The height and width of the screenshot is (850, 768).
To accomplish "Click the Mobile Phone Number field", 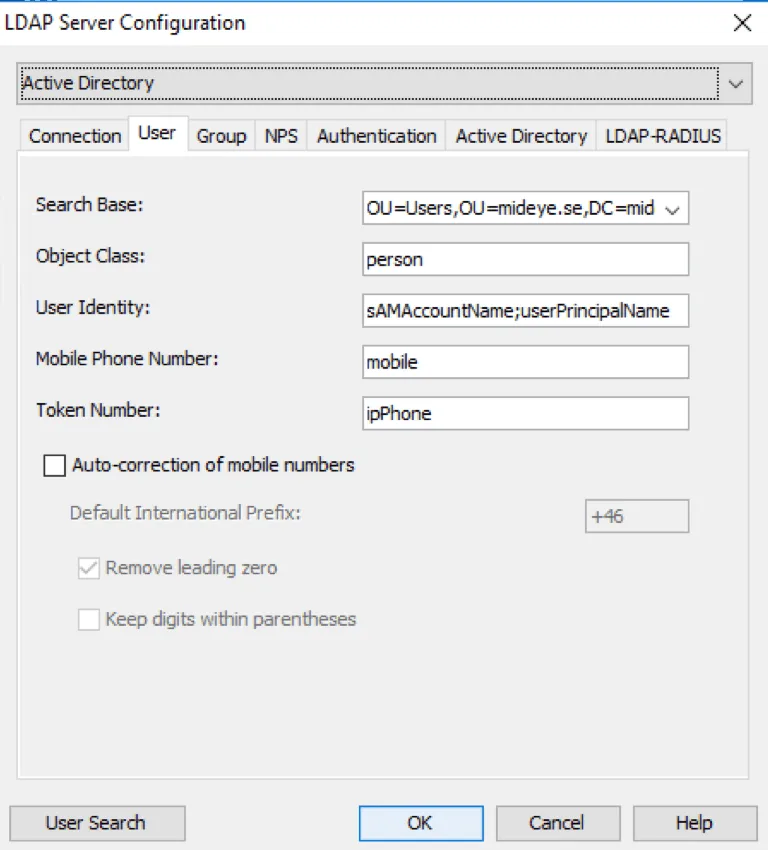I will [x=525, y=362].
